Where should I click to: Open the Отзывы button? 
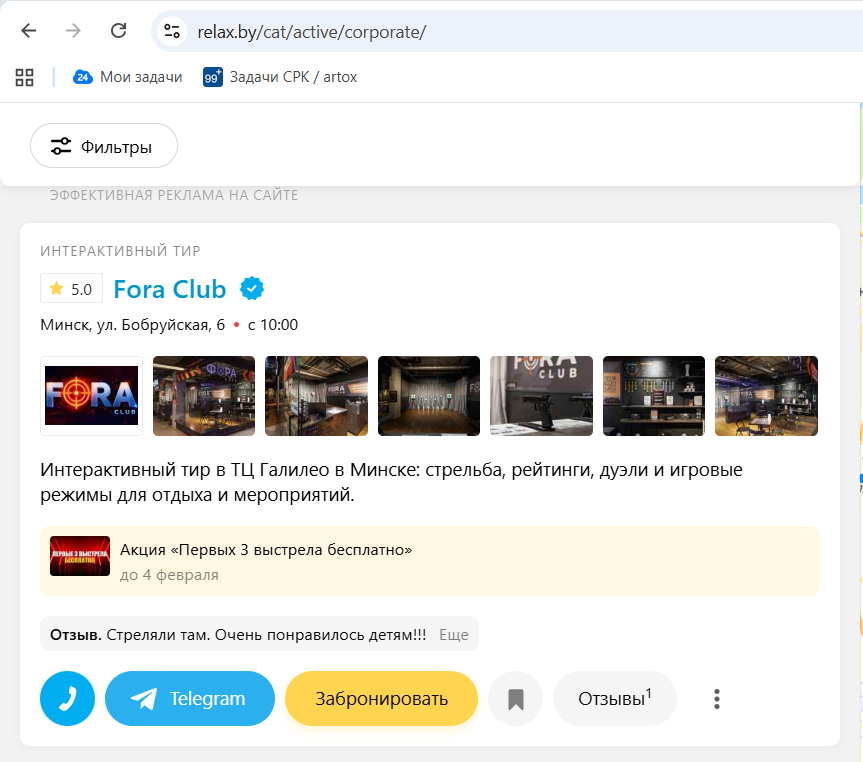[615, 698]
